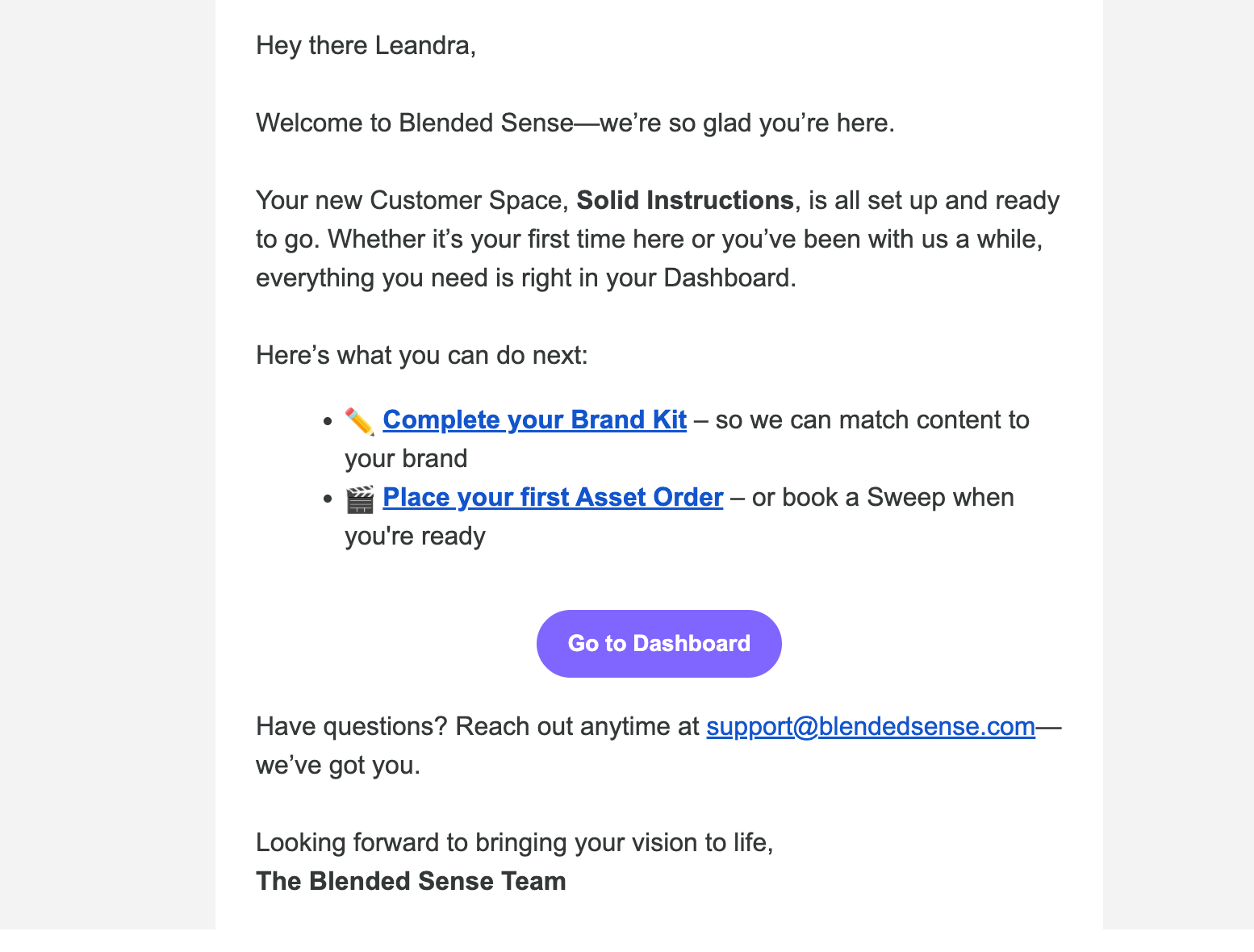1254x952 pixels.
Task: Click the 'everything you need' Dashboard sentence
Action: [525, 278]
